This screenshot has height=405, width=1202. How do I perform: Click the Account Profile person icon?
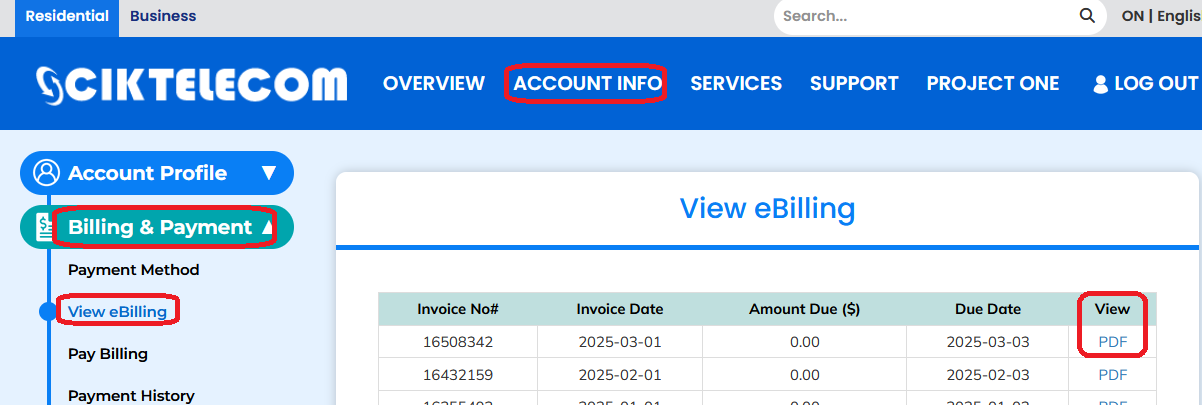click(46, 173)
